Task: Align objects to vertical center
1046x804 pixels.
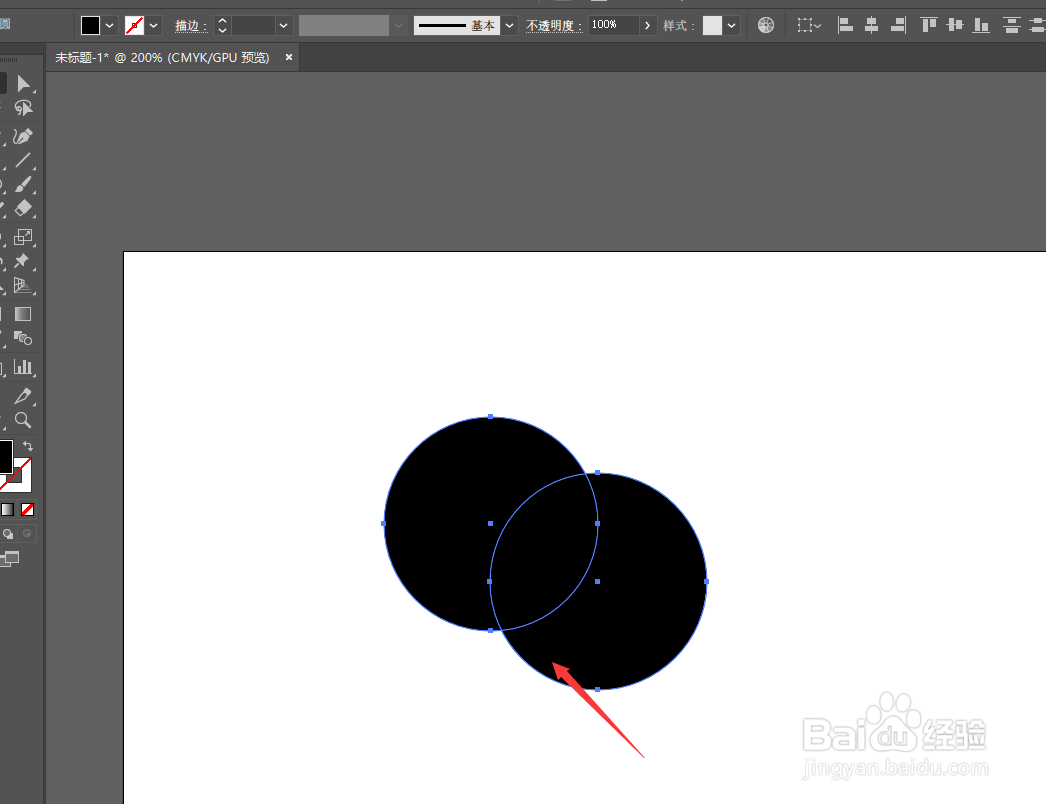Action: tap(955, 25)
